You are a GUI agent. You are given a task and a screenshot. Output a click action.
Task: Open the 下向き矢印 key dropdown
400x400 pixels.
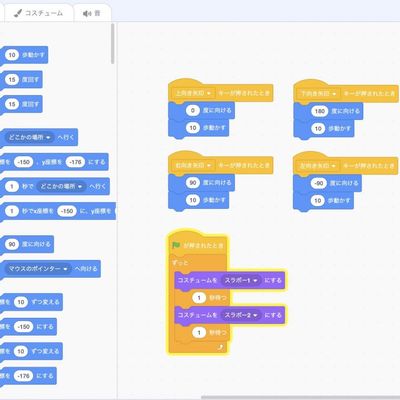coord(318,93)
